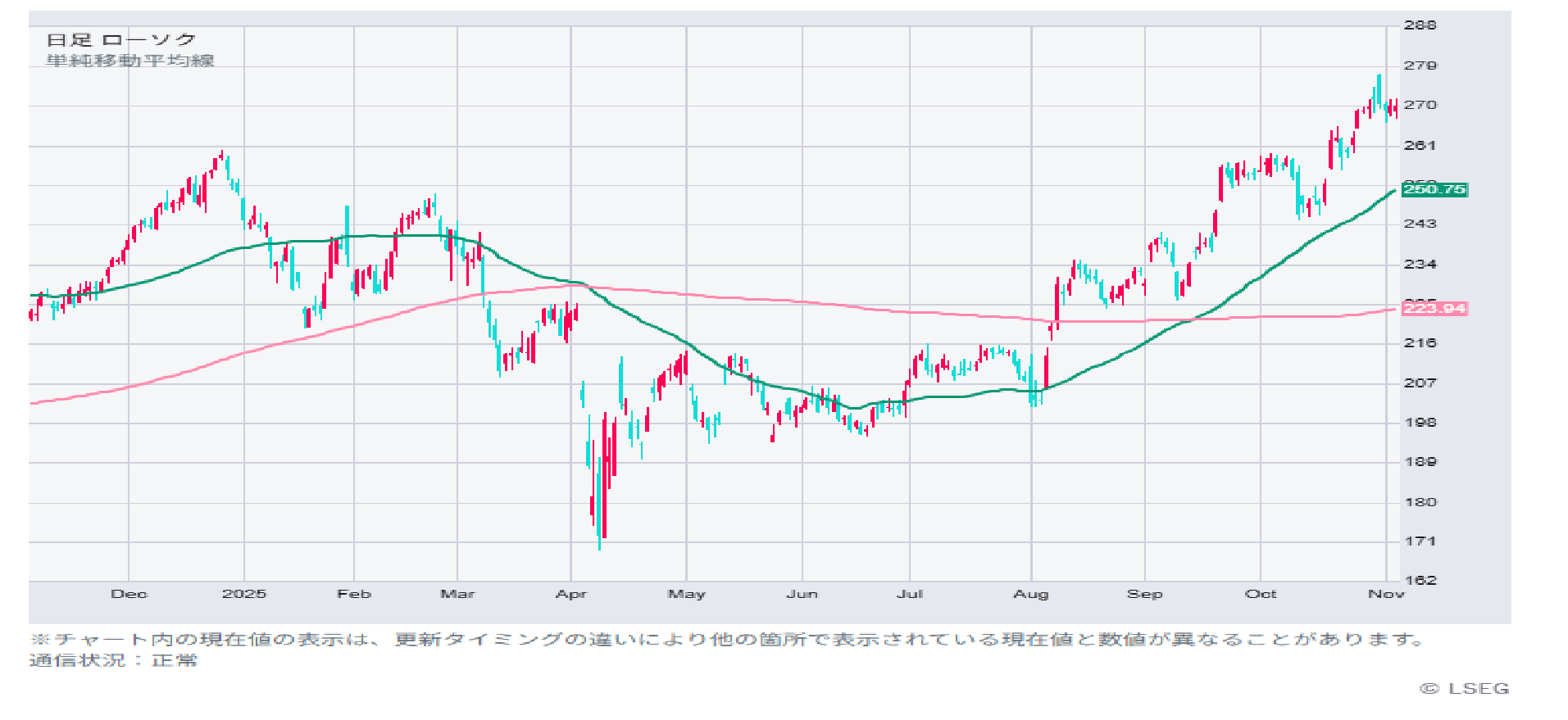Click the Dec label on the time axis
Viewport: 1568px width, 720px height.
point(129,594)
